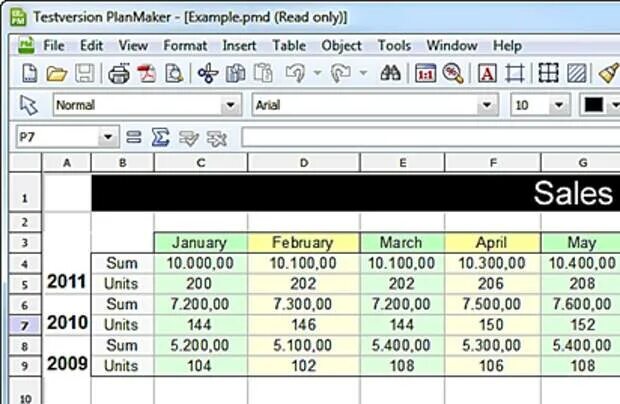This screenshot has height=404, width=620.
Task: Click the shading hatch pattern icon
Action: coord(577,74)
